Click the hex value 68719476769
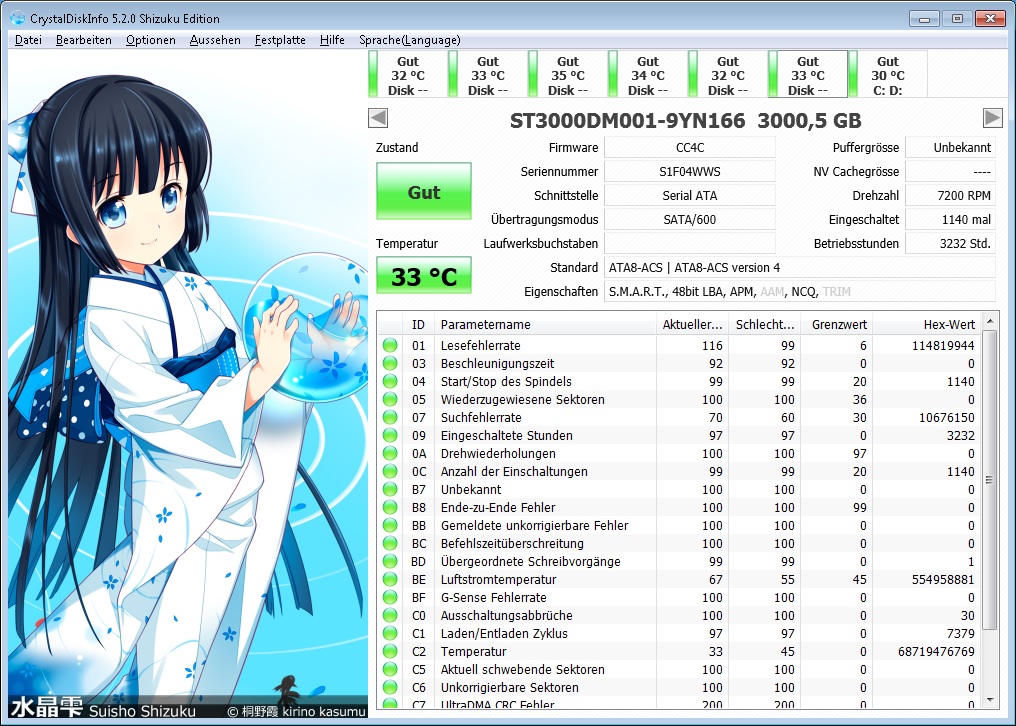The height and width of the screenshot is (726, 1016). tap(936, 651)
